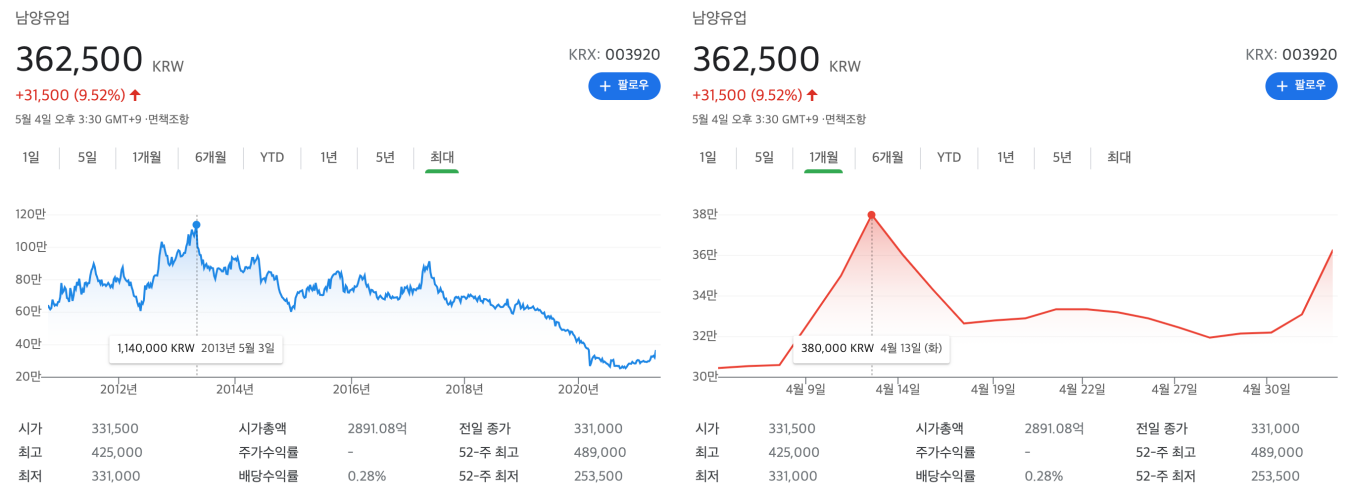1354x500 pixels.
Task: Click the 1,140,000 KRW tooltip on left chart
Action: tap(196, 349)
